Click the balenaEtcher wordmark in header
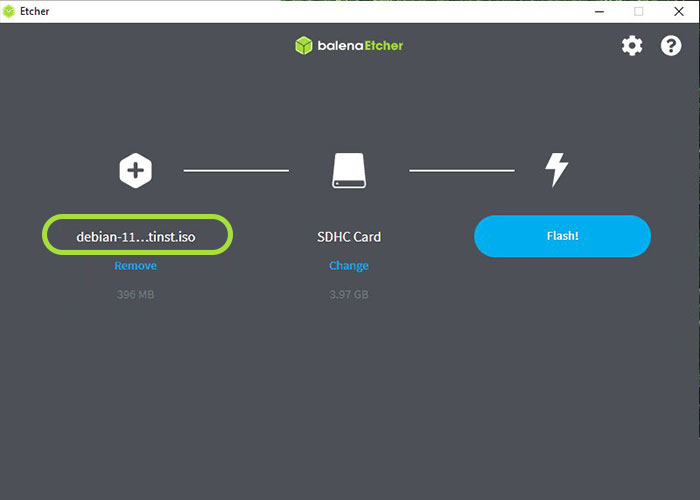This screenshot has height=500, width=700. 361,46
